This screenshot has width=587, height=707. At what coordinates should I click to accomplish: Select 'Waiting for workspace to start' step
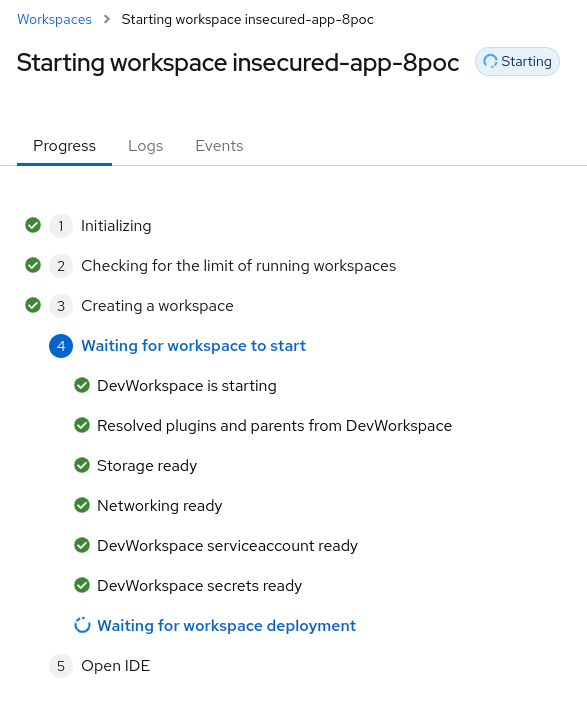point(193,346)
